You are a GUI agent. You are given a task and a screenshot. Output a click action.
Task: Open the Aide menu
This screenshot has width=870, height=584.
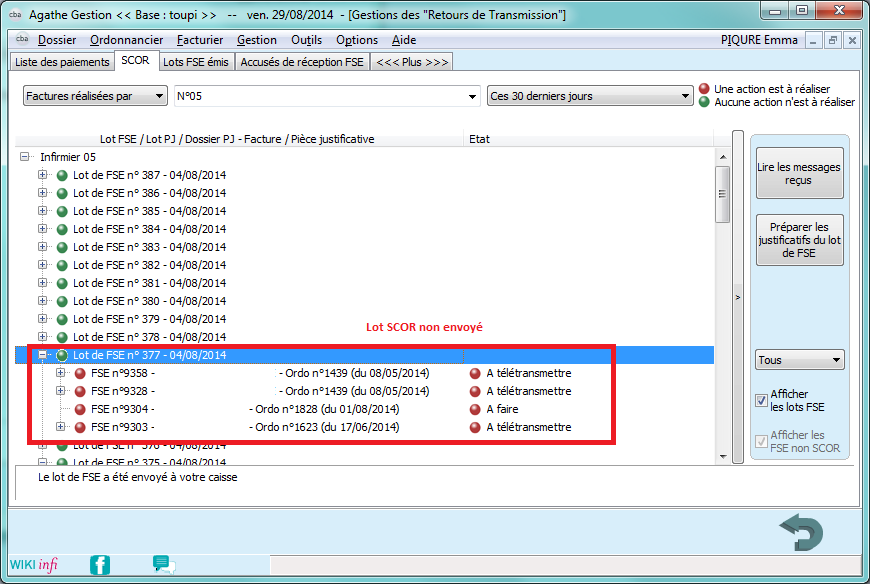click(404, 40)
